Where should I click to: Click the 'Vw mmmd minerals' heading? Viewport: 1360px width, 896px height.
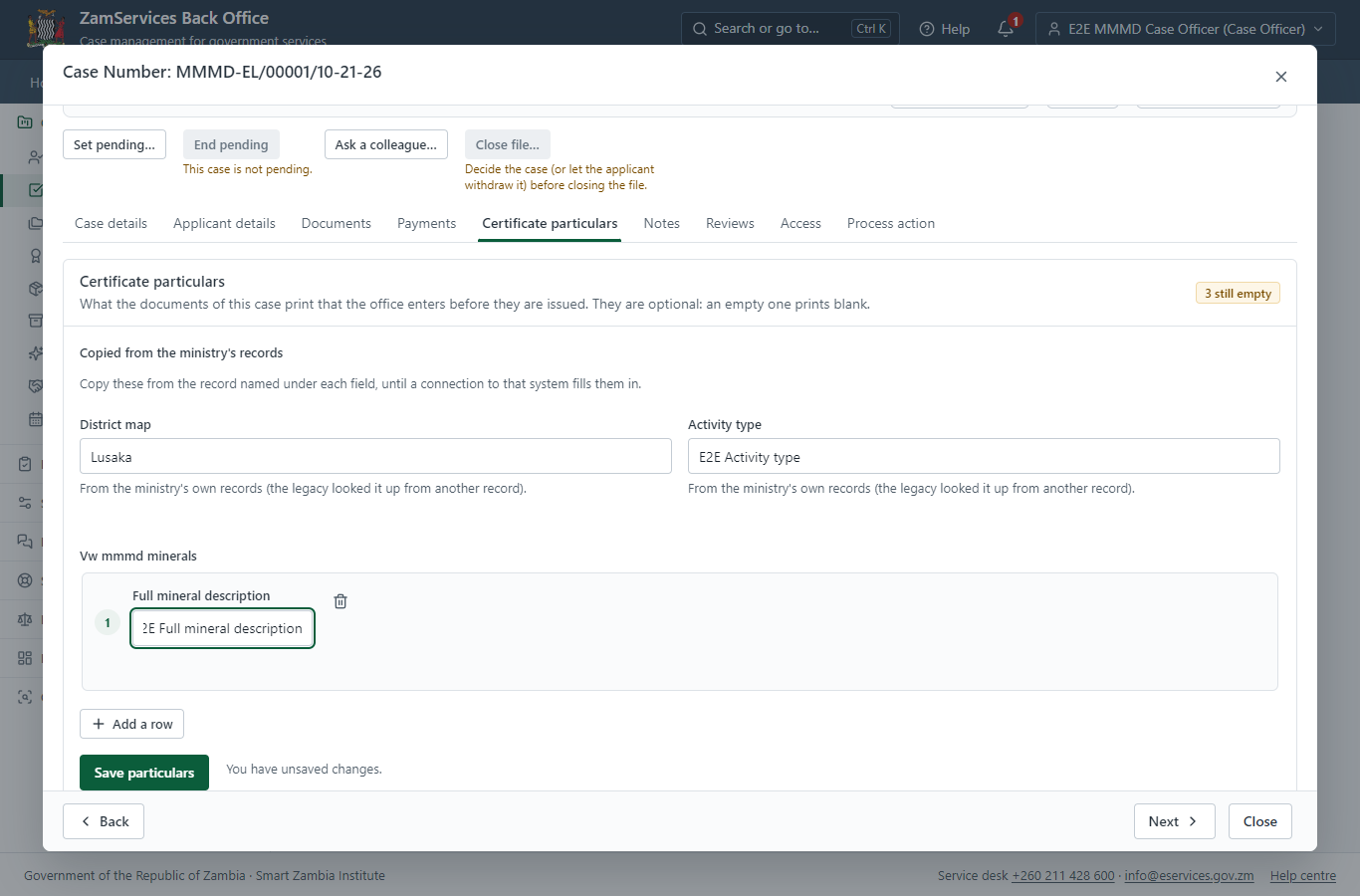[138, 556]
